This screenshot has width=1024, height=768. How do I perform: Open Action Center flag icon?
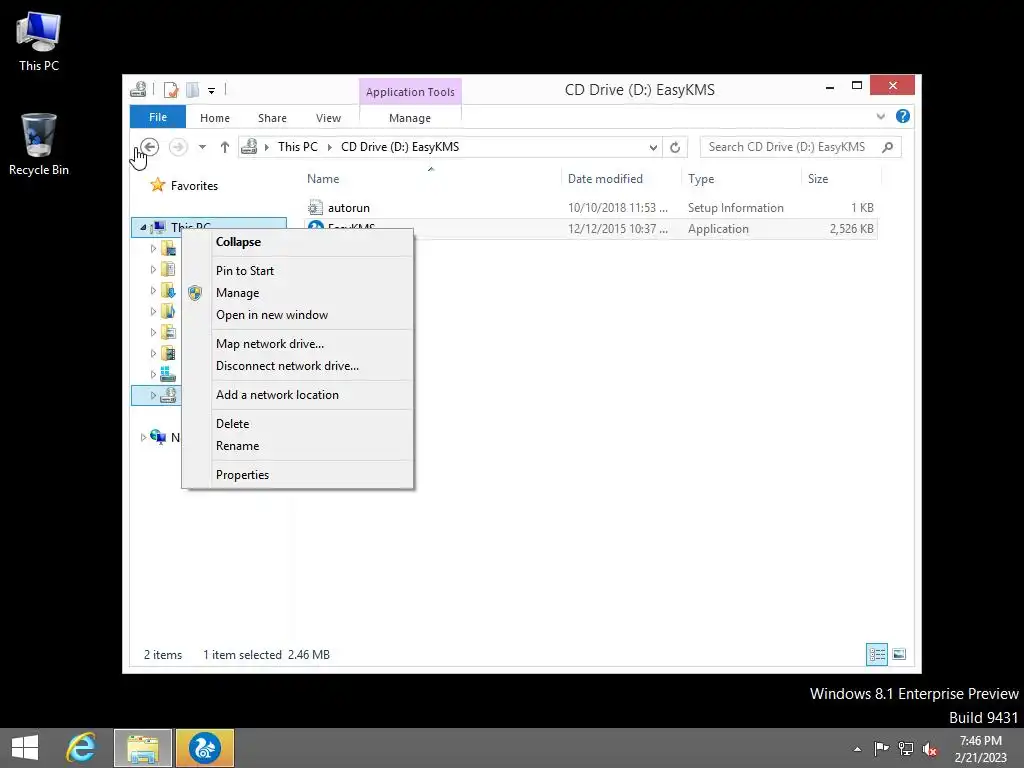[881, 749]
